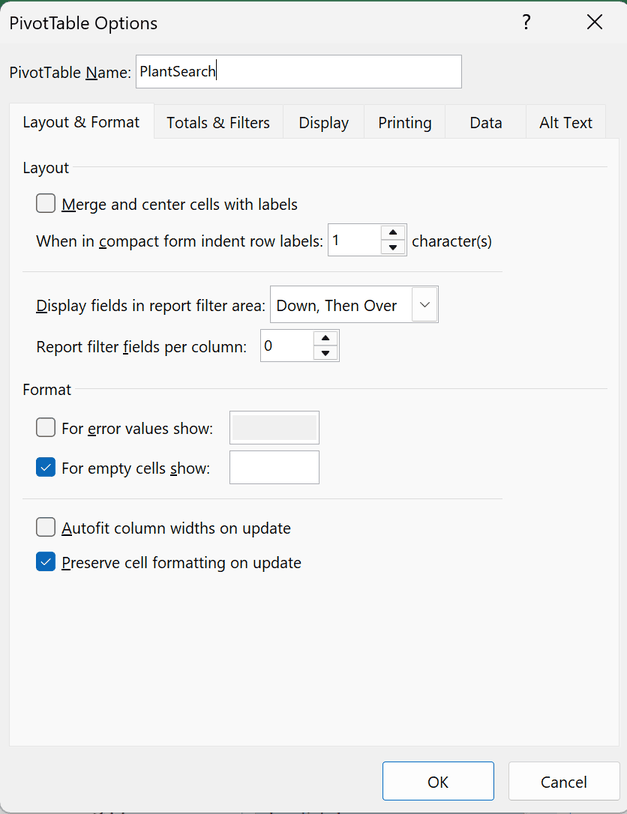Confirm with the OK button
Viewport: 627px width, 814px height.
(438, 781)
